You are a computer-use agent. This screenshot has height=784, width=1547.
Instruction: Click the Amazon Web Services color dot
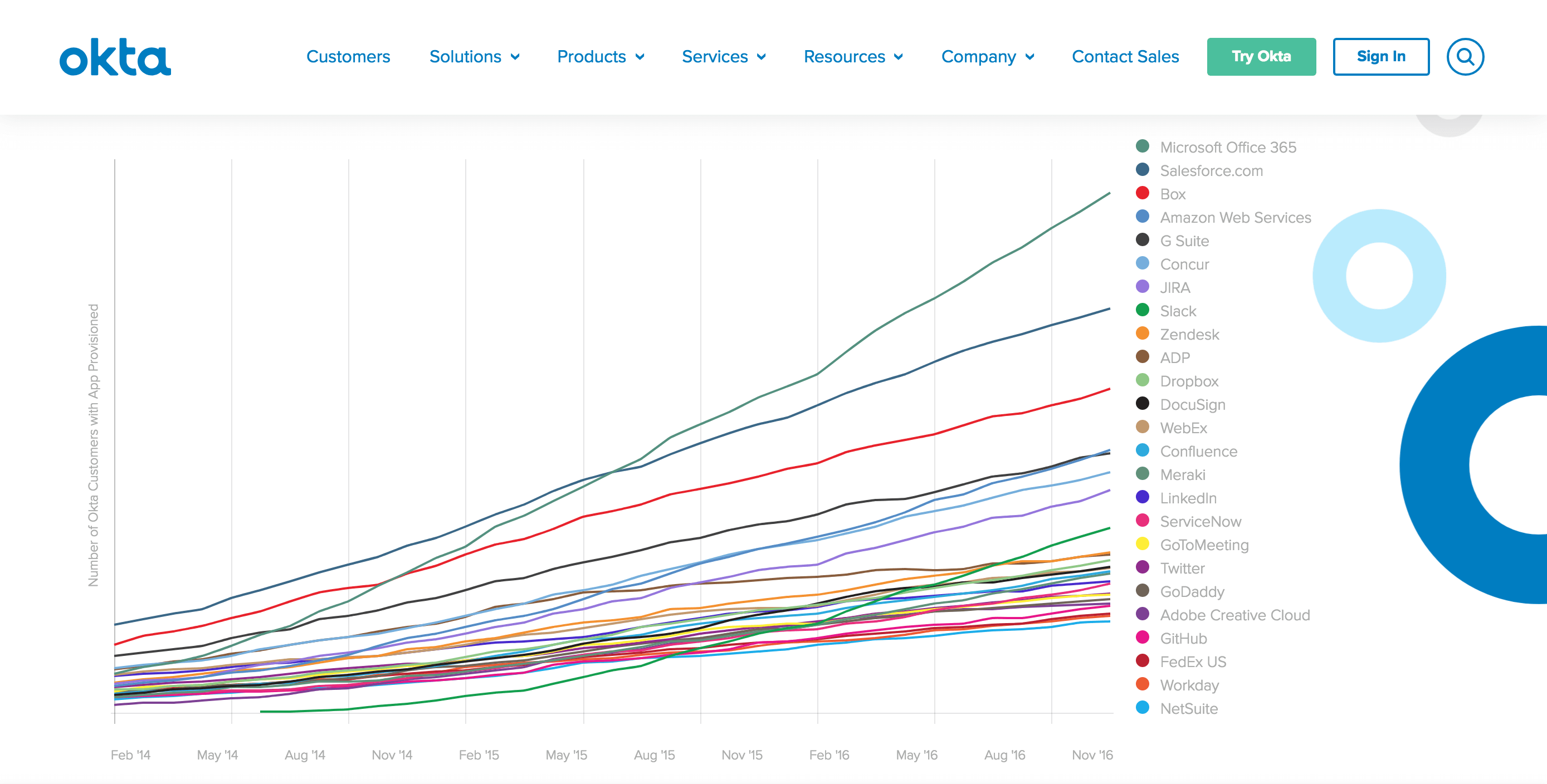click(1142, 217)
